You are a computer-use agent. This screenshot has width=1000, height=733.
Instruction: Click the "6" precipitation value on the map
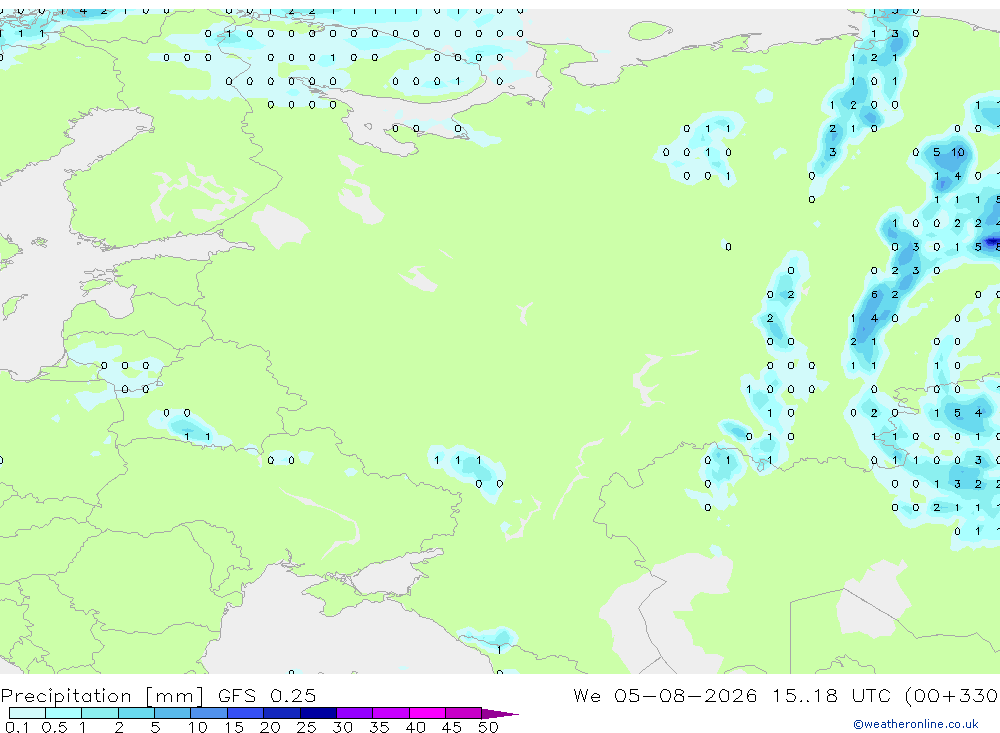(874, 294)
